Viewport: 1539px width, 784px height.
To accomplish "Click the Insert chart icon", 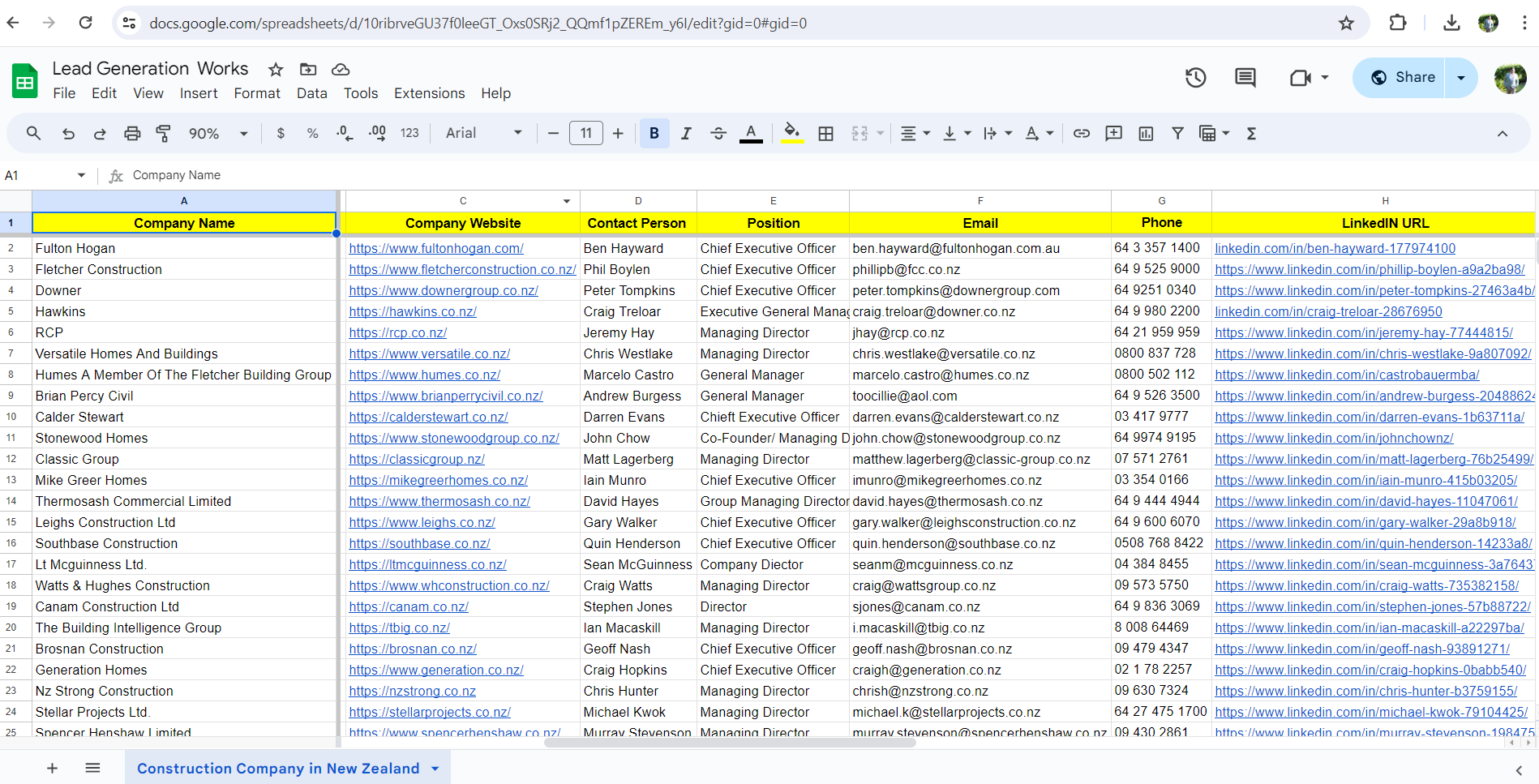I will [x=1145, y=134].
